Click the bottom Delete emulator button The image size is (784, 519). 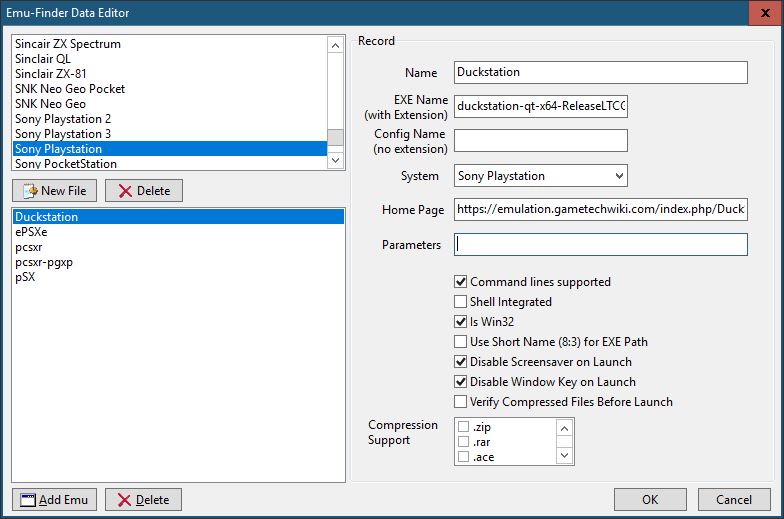point(144,500)
